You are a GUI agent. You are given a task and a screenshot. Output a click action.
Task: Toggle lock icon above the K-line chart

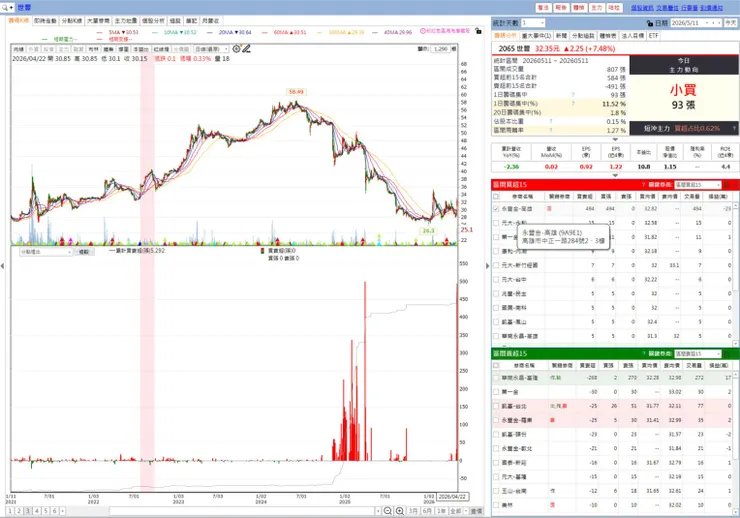(x=479, y=31)
